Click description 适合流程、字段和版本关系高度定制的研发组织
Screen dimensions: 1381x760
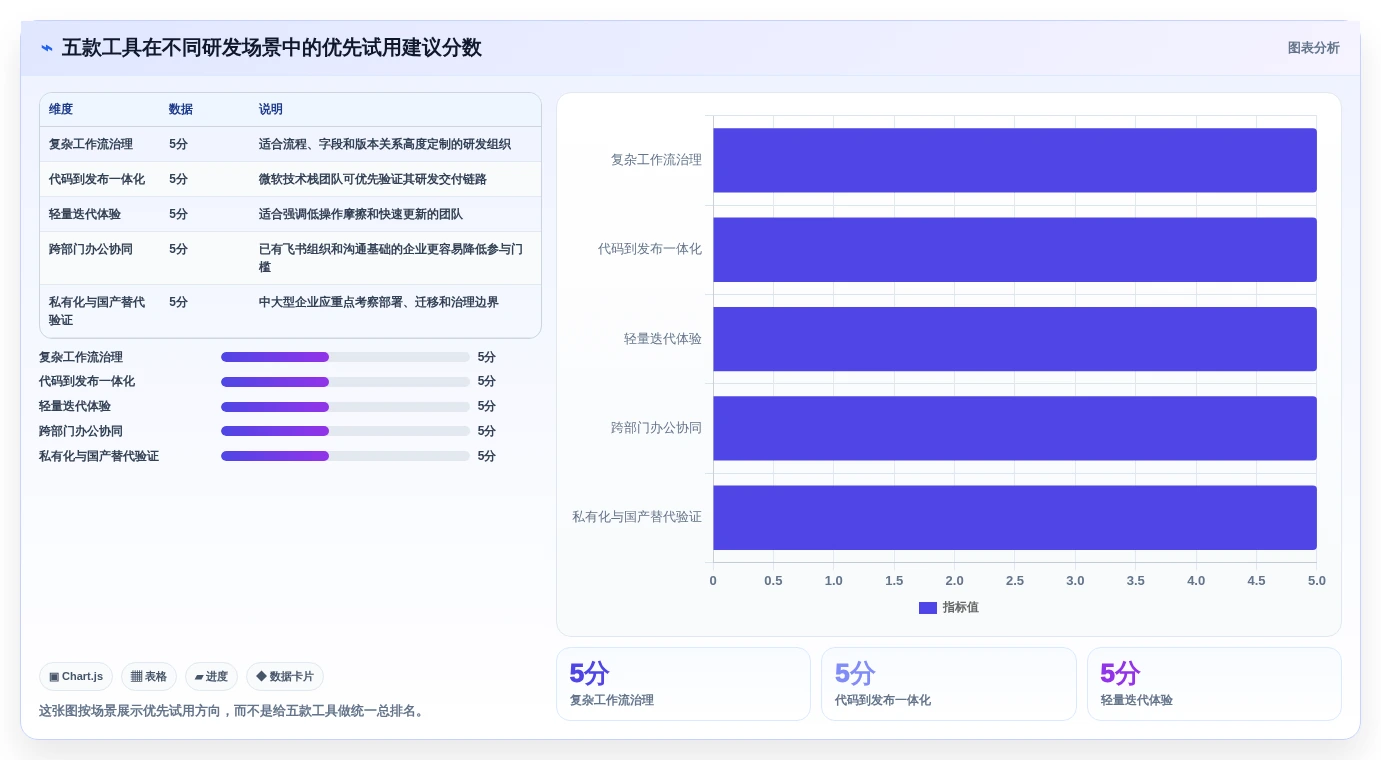[x=385, y=144]
